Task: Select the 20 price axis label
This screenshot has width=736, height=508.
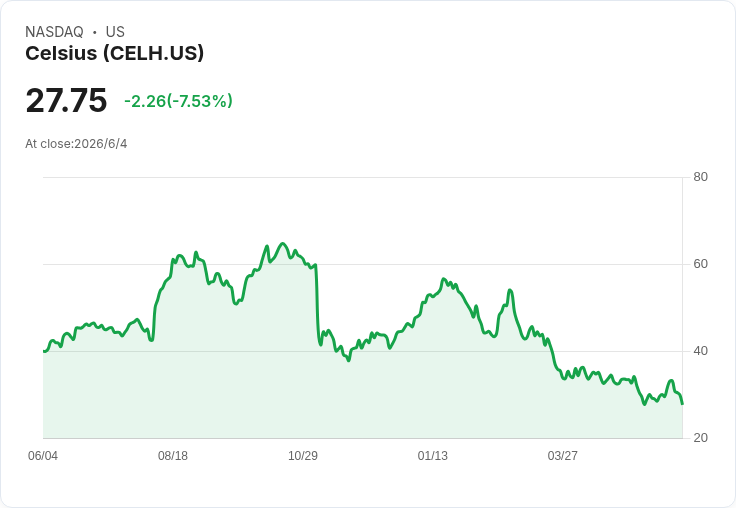Action: pos(700,438)
